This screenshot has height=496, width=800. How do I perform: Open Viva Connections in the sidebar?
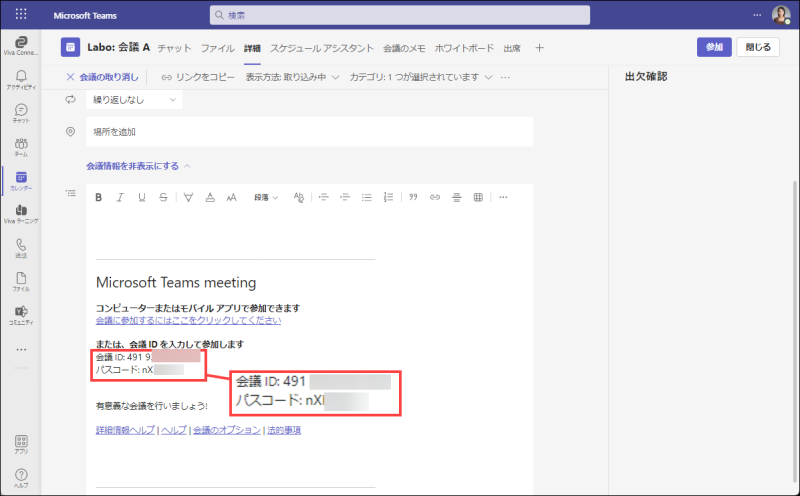21,45
